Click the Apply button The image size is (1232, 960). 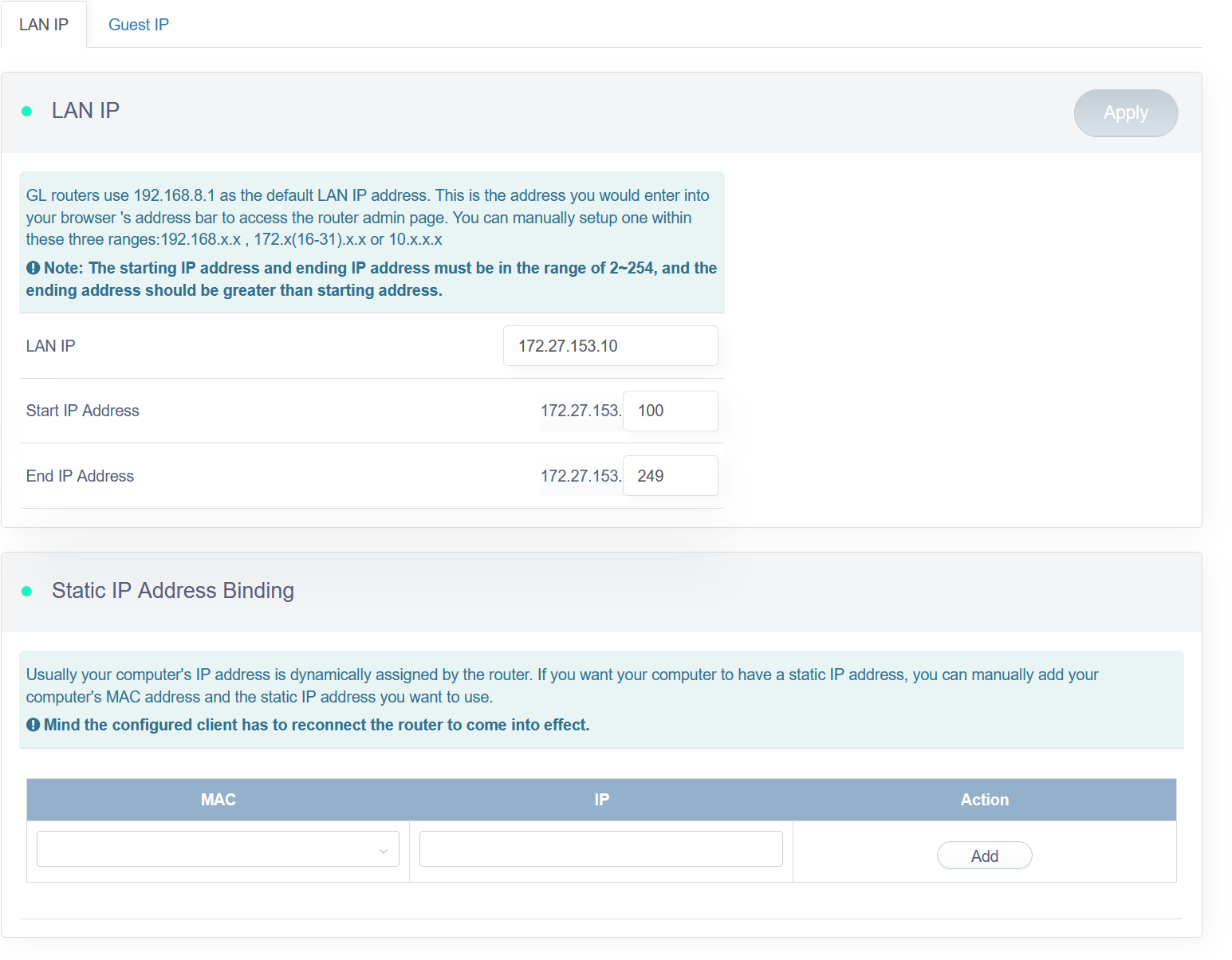(x=1125, y=112)
